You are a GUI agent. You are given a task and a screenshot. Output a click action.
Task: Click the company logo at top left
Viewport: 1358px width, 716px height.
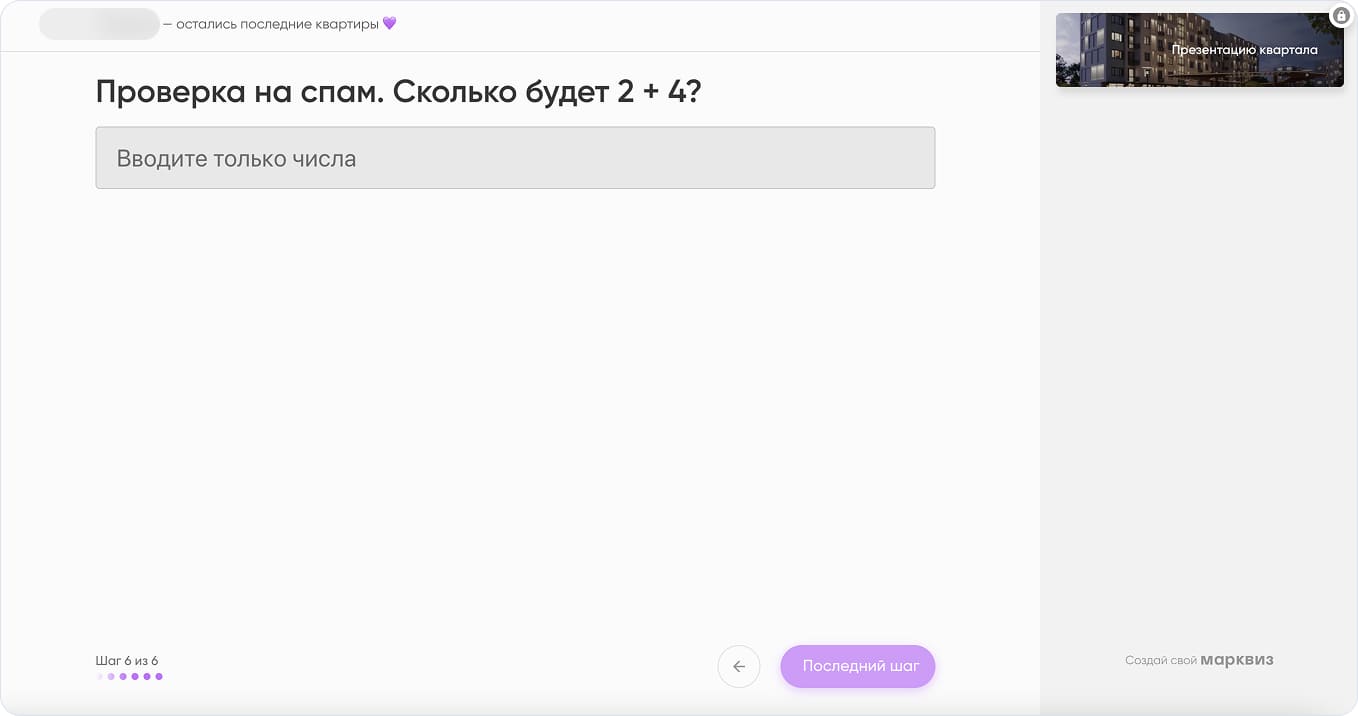(x=99, y=22)
